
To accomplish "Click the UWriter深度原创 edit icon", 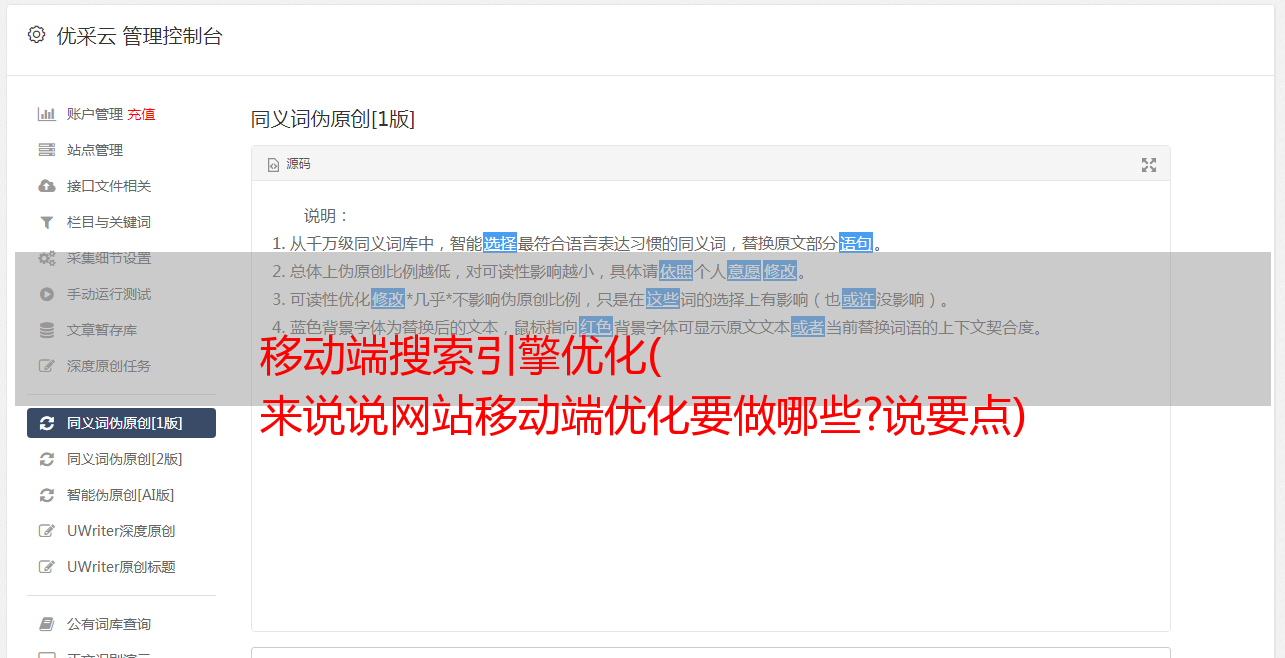I will (x=46, y=531).
